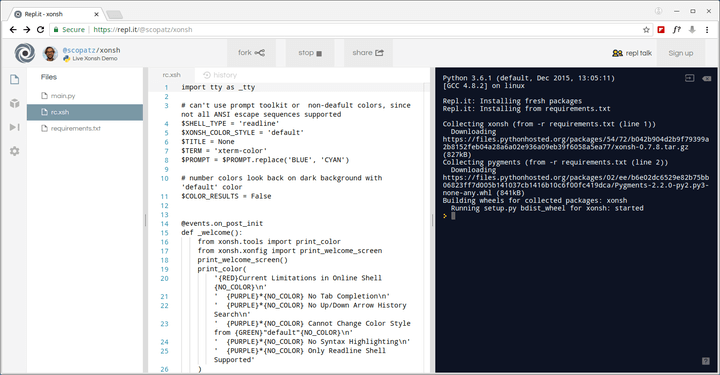Screen dimensions: 720x375
Task: Open the Files panel sidebar icon
Action: tap(15, 79)
